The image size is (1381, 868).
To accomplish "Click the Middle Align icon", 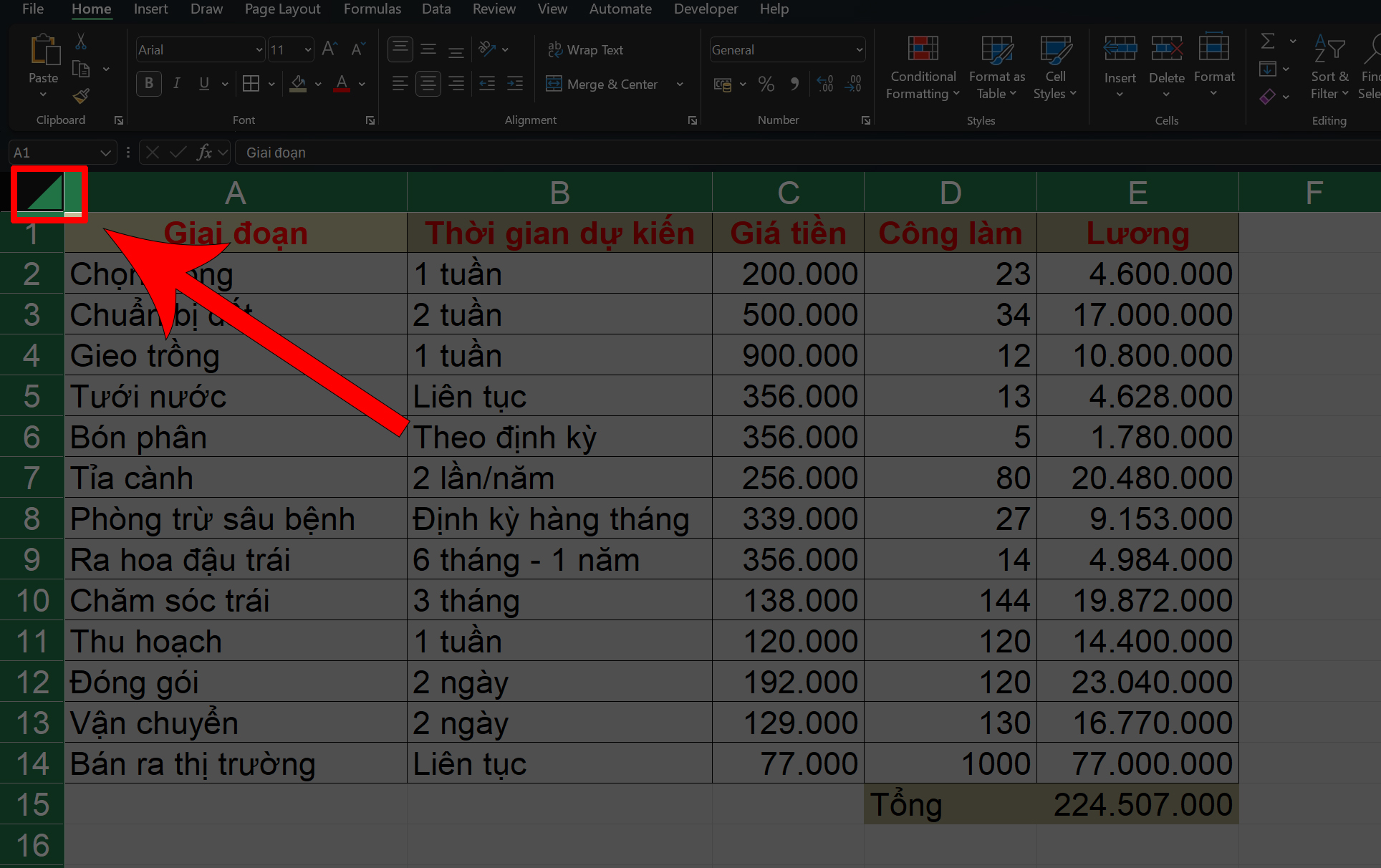I will (428, 49).
